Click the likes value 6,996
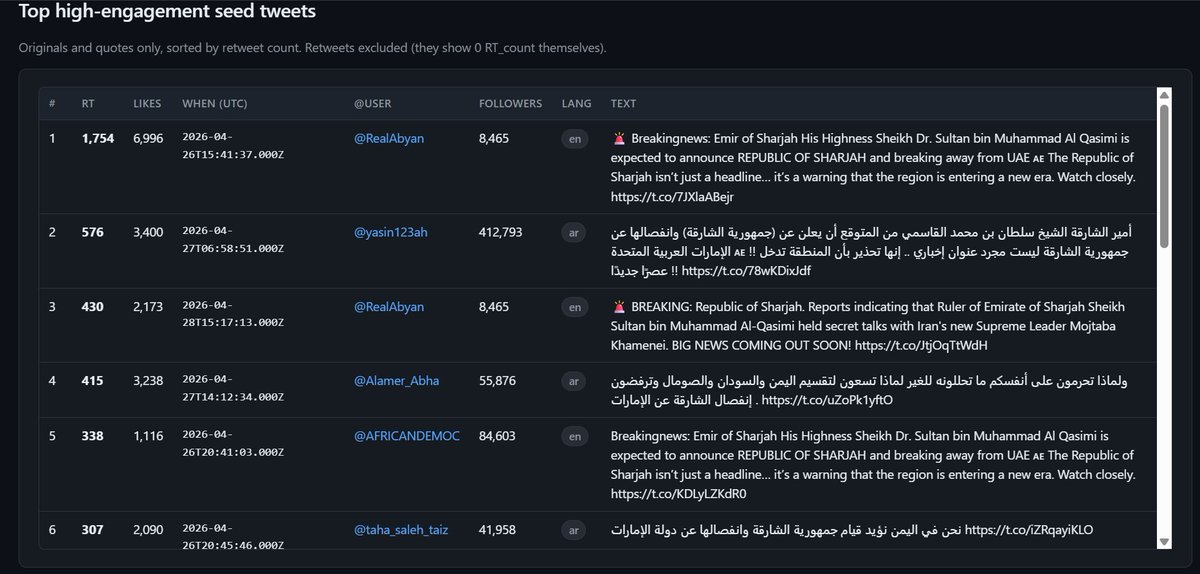The image size is (1200, 574). tap(148, 138)
